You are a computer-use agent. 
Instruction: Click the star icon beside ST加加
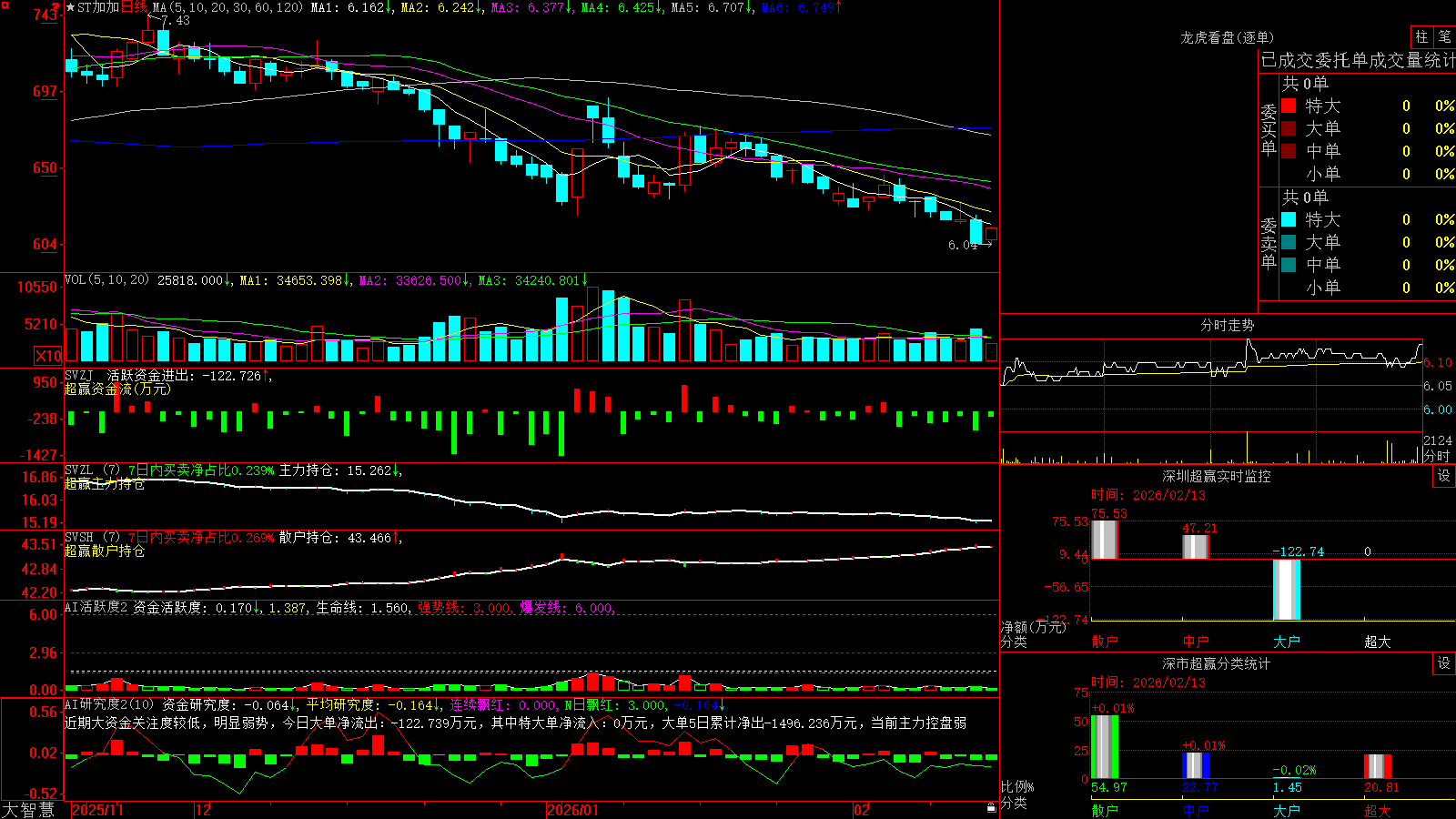[71, 7]
